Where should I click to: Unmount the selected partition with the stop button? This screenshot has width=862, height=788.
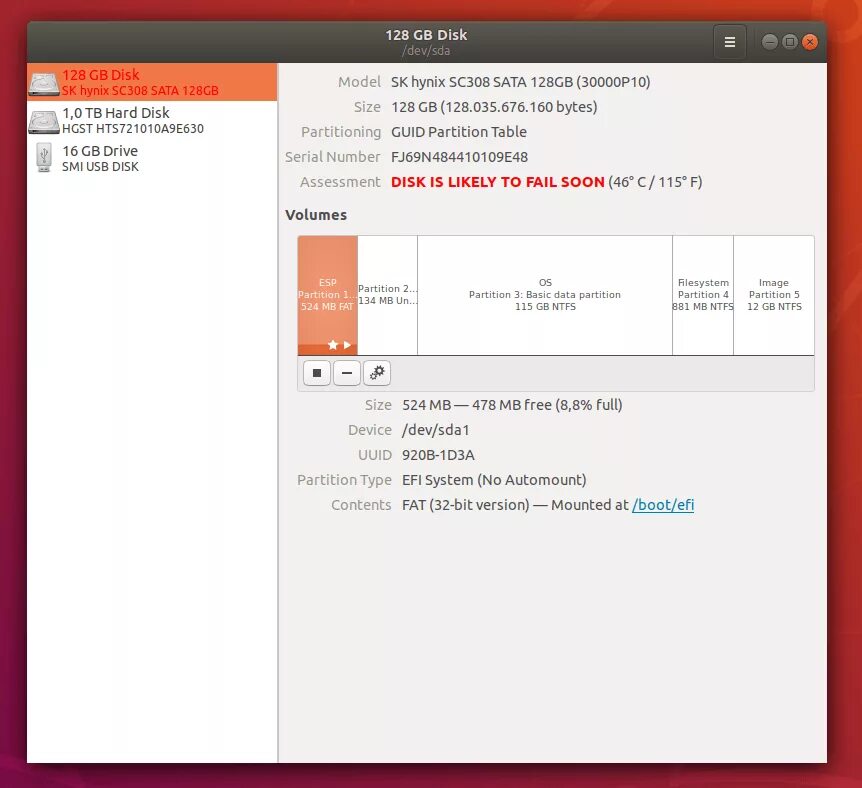click(x=317, y=373)
